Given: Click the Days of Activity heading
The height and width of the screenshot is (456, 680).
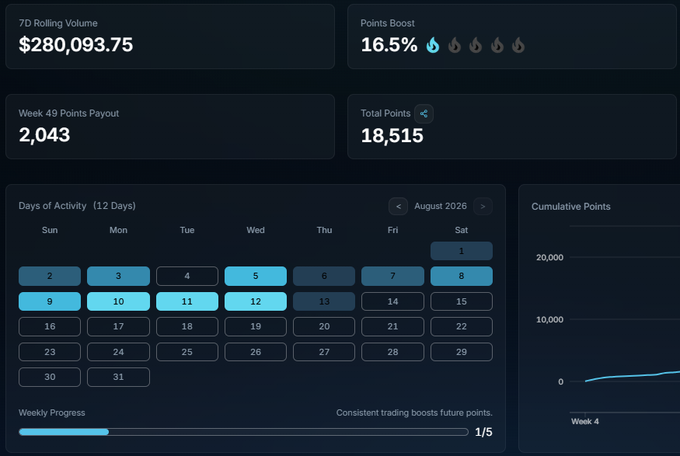Looking at the screenshot, I should 52,206.
